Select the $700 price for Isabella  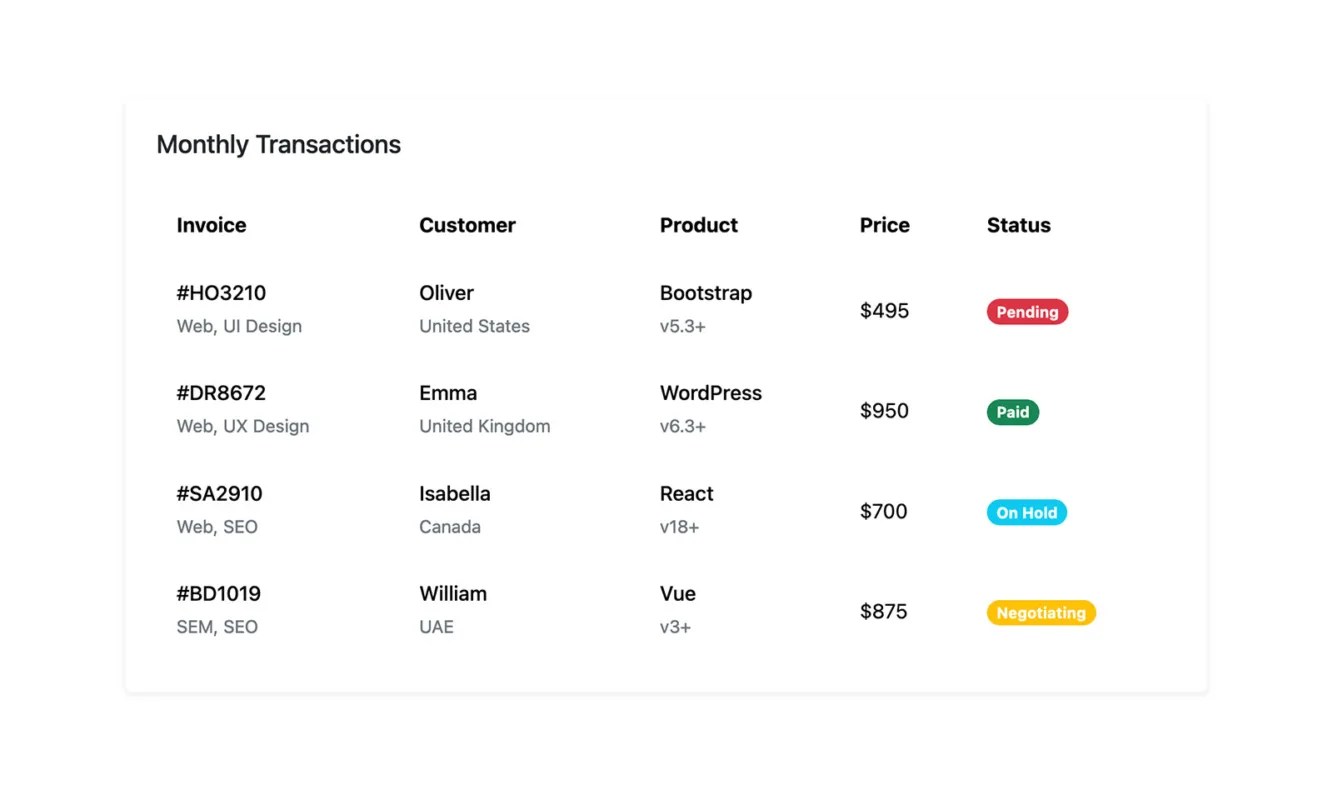point(884,511)
